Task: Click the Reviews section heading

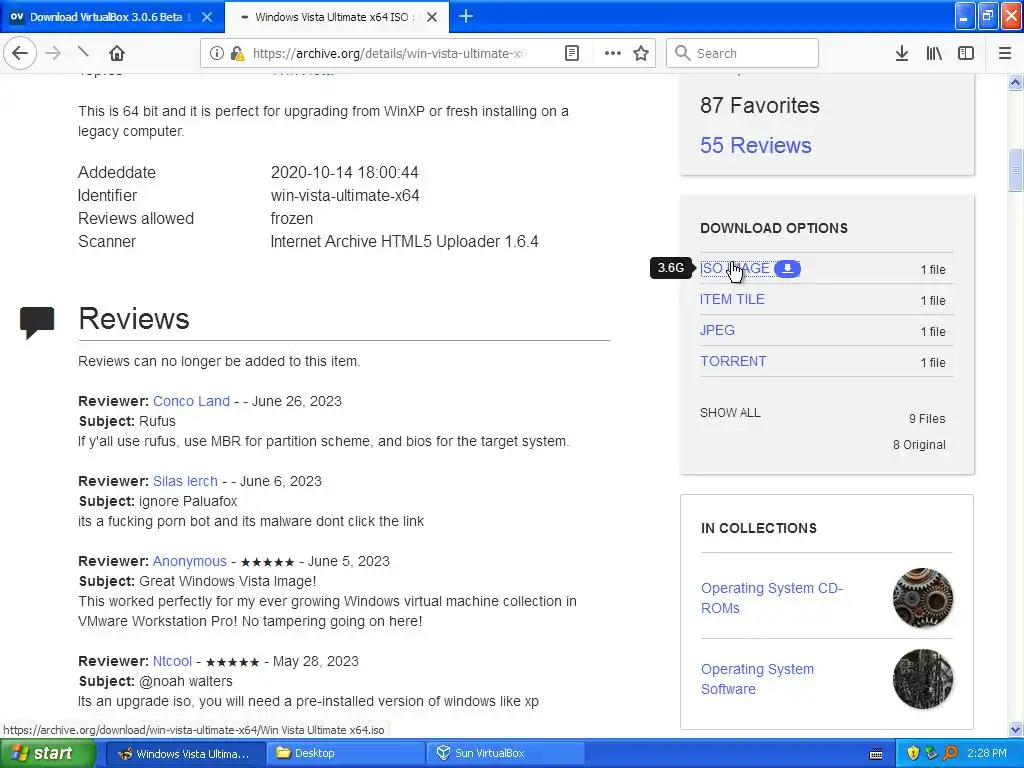Action: coord(134,319)
